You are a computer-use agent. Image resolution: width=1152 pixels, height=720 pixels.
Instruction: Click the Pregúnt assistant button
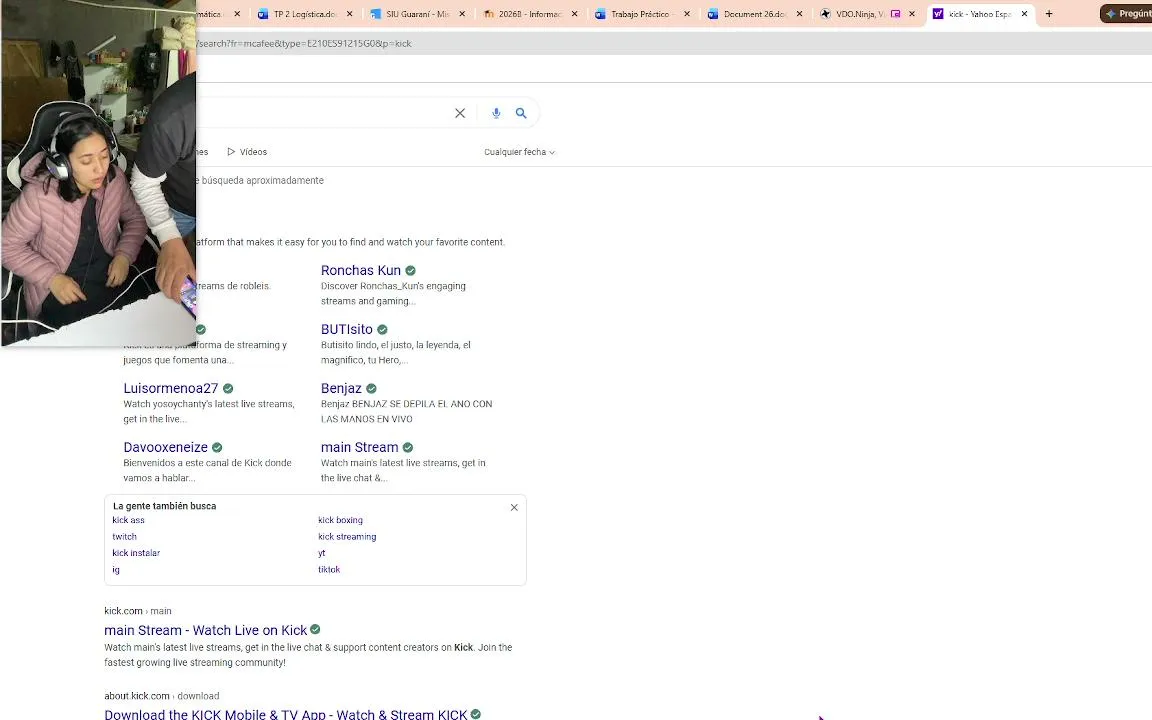pyautogui.click(x=1126, y=14)
